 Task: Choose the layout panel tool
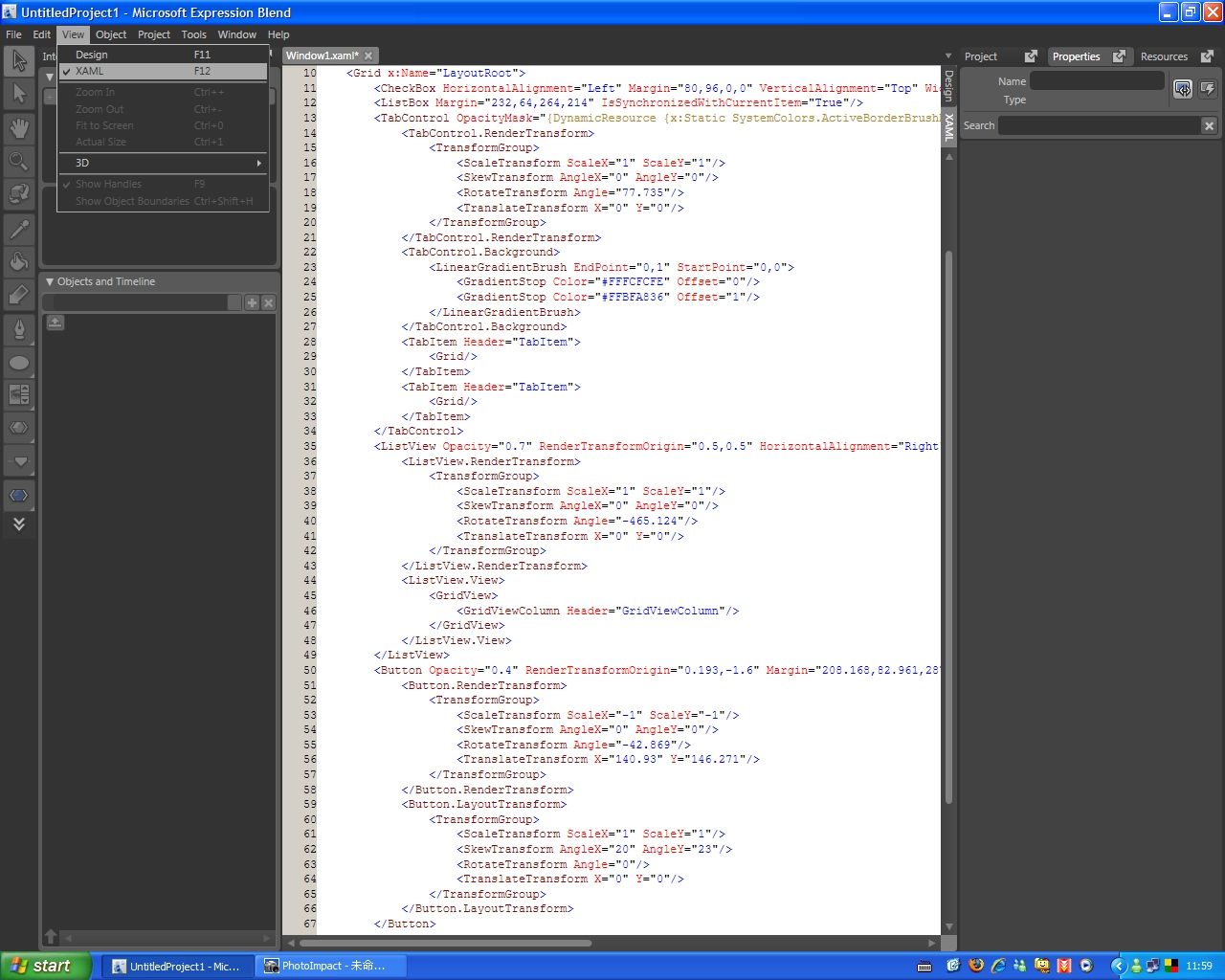(19, 394)
